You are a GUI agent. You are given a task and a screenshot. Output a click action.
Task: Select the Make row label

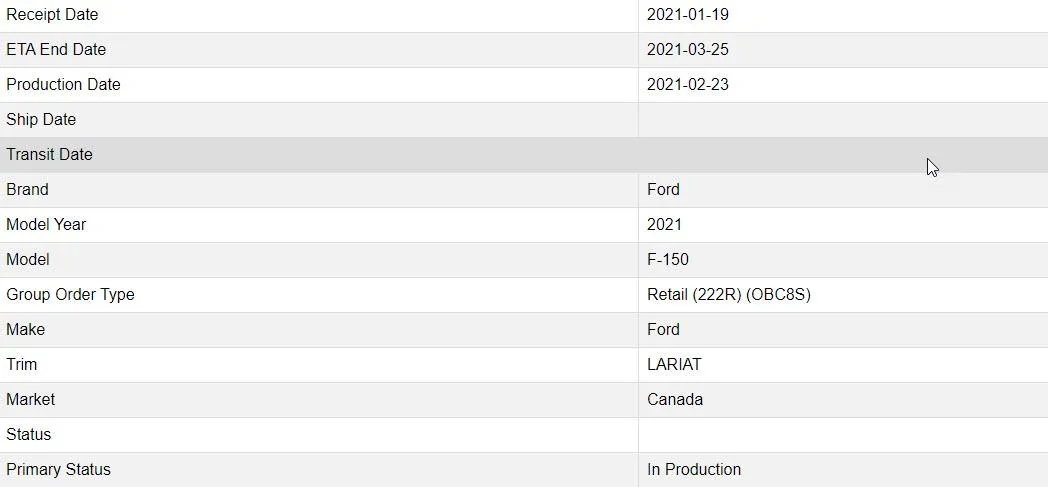[25, 329]
